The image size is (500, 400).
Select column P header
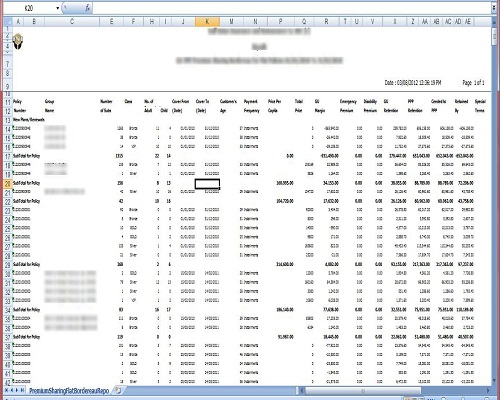tap(280, 22)
